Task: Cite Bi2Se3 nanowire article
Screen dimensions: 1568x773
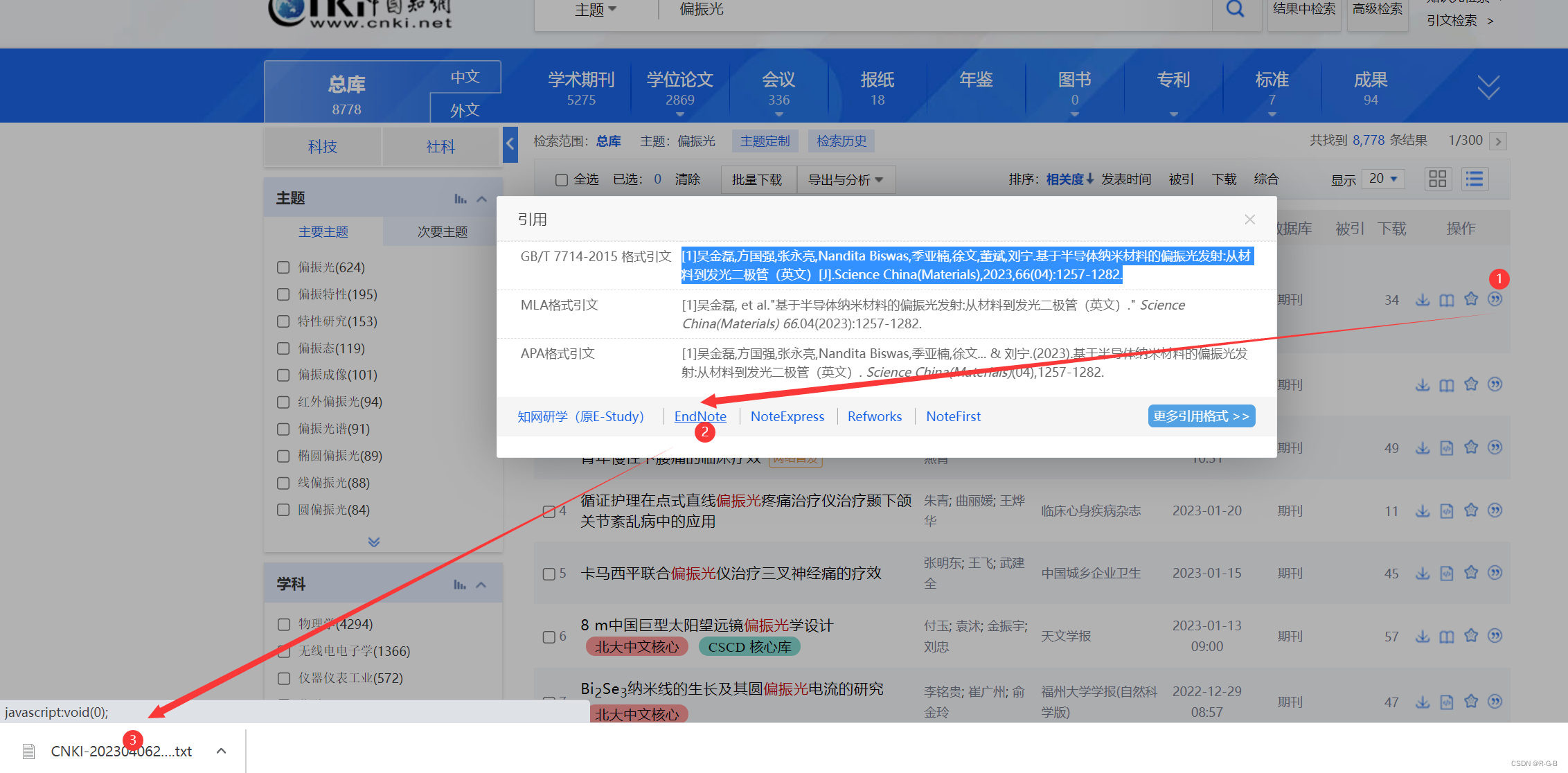Action: point(1495,702)
